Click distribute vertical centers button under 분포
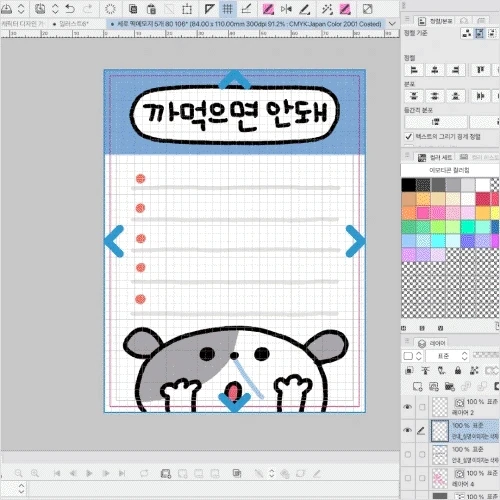 click(x=435, y=96)
